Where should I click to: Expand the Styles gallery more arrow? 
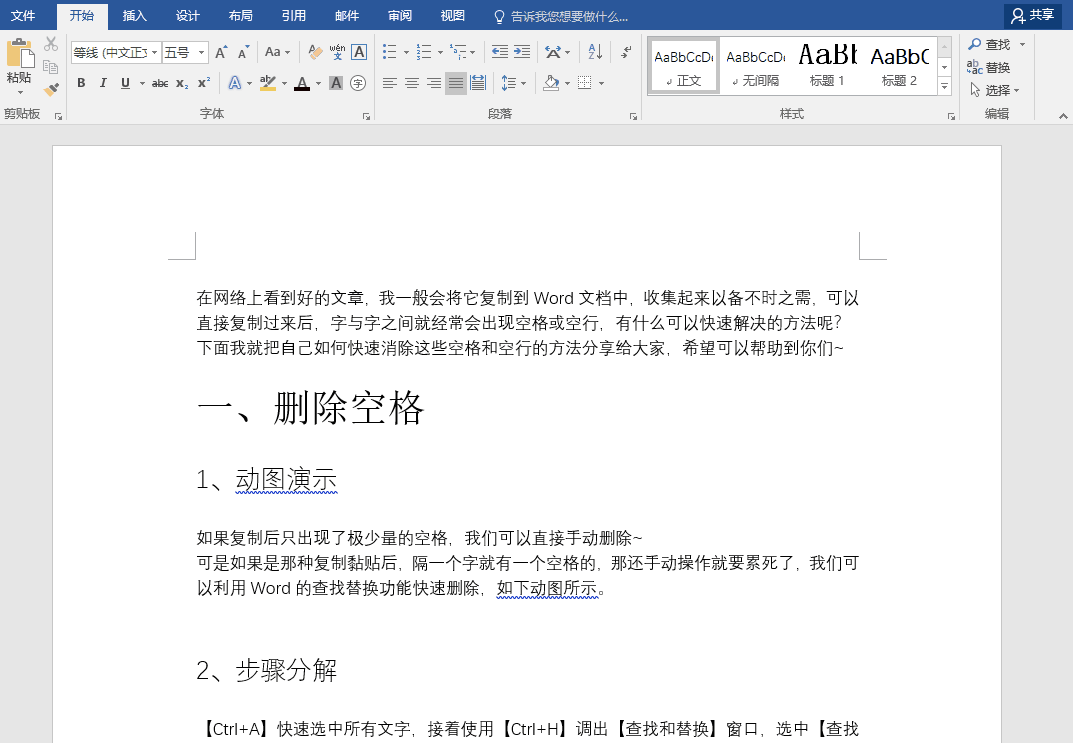click(944, 86)
